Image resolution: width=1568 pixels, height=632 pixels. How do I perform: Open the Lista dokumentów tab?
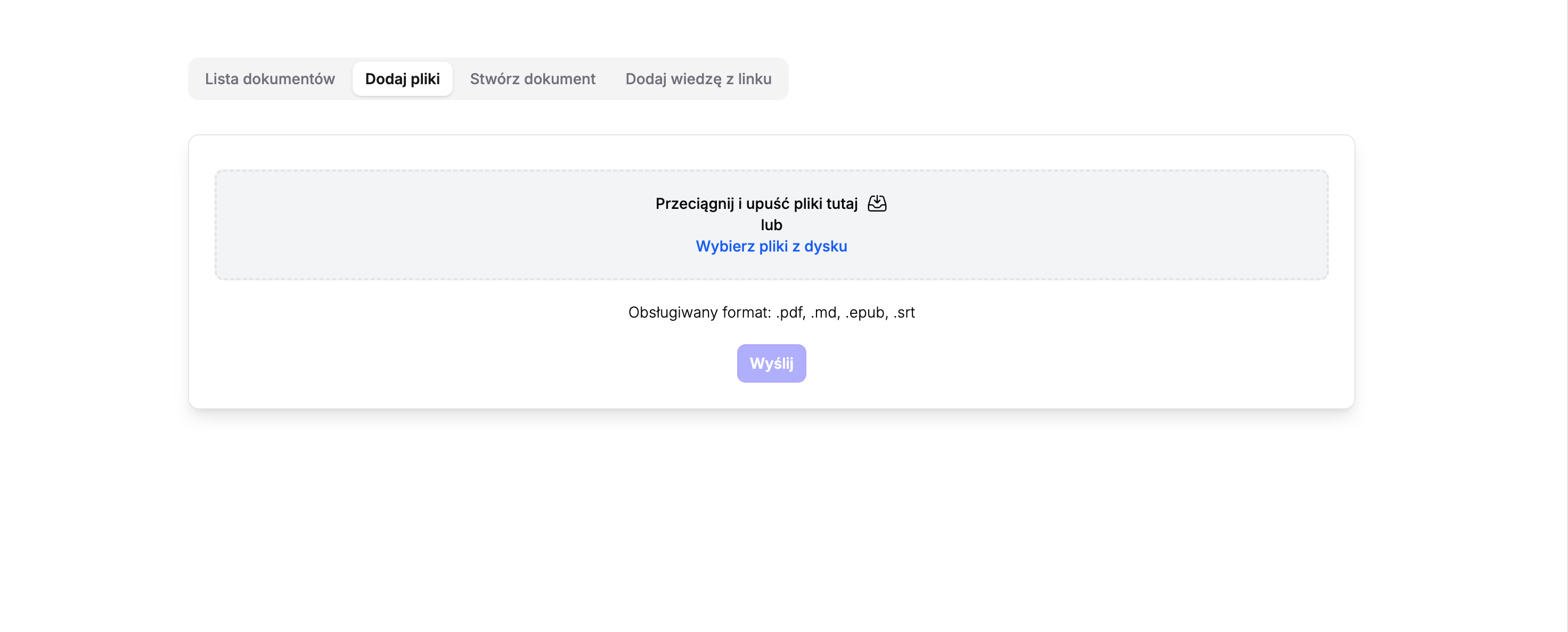[269, 79]
